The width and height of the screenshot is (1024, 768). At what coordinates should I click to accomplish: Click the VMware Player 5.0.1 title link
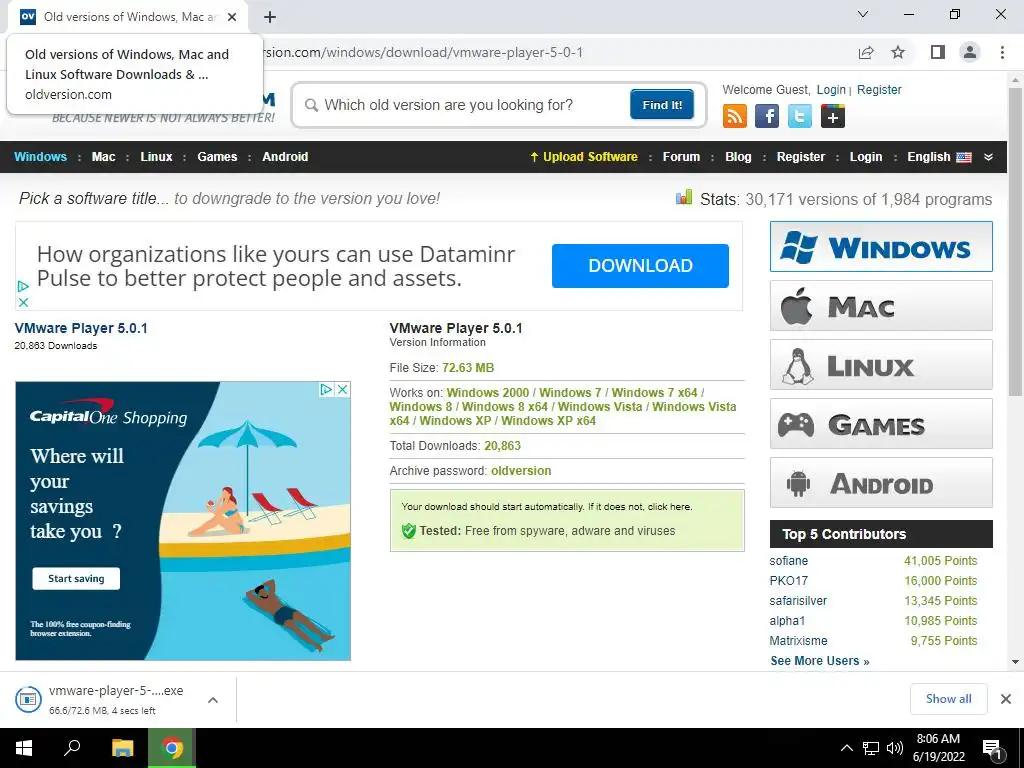81,328
